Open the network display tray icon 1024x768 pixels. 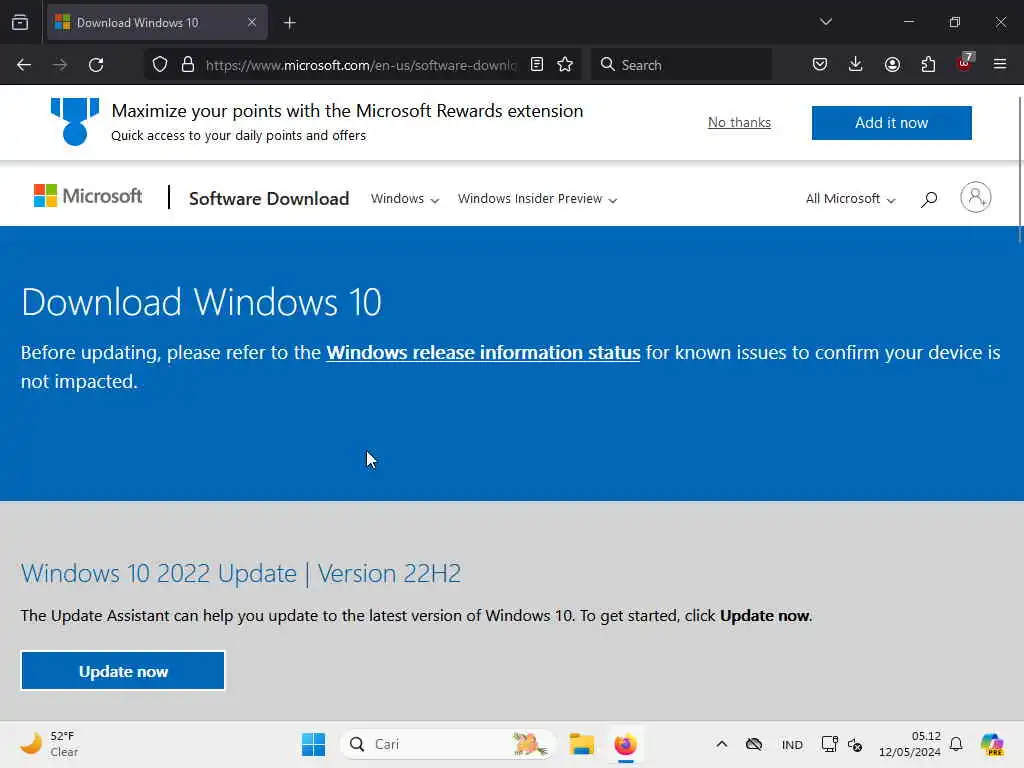(829, 744)
